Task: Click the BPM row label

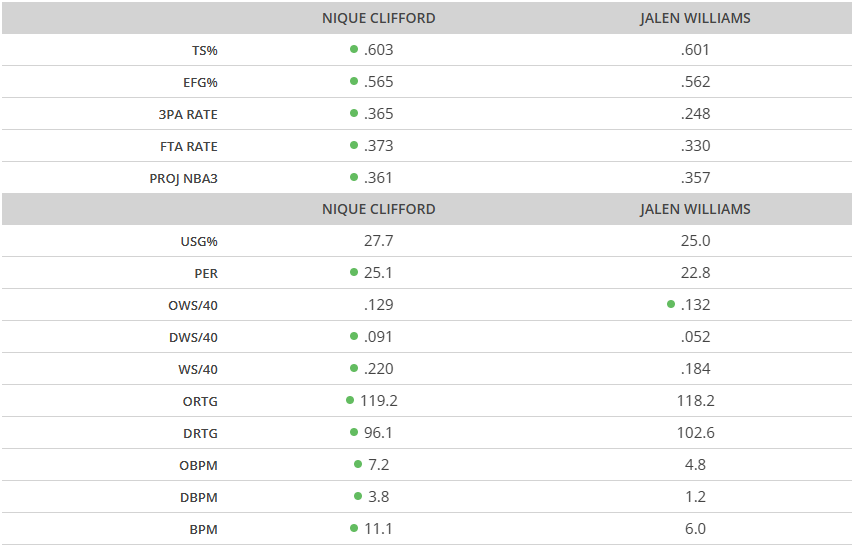Action: click(x=203, y=530)
